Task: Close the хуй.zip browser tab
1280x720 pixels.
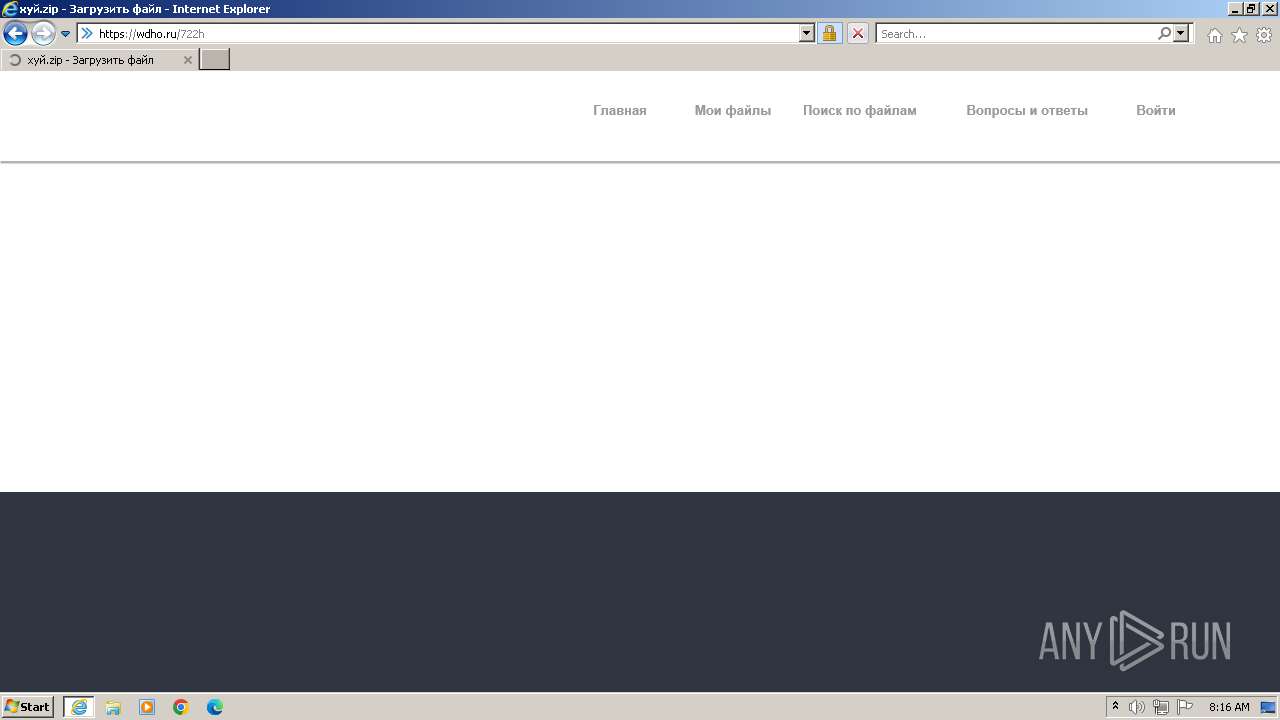Action: coord(187,60)
